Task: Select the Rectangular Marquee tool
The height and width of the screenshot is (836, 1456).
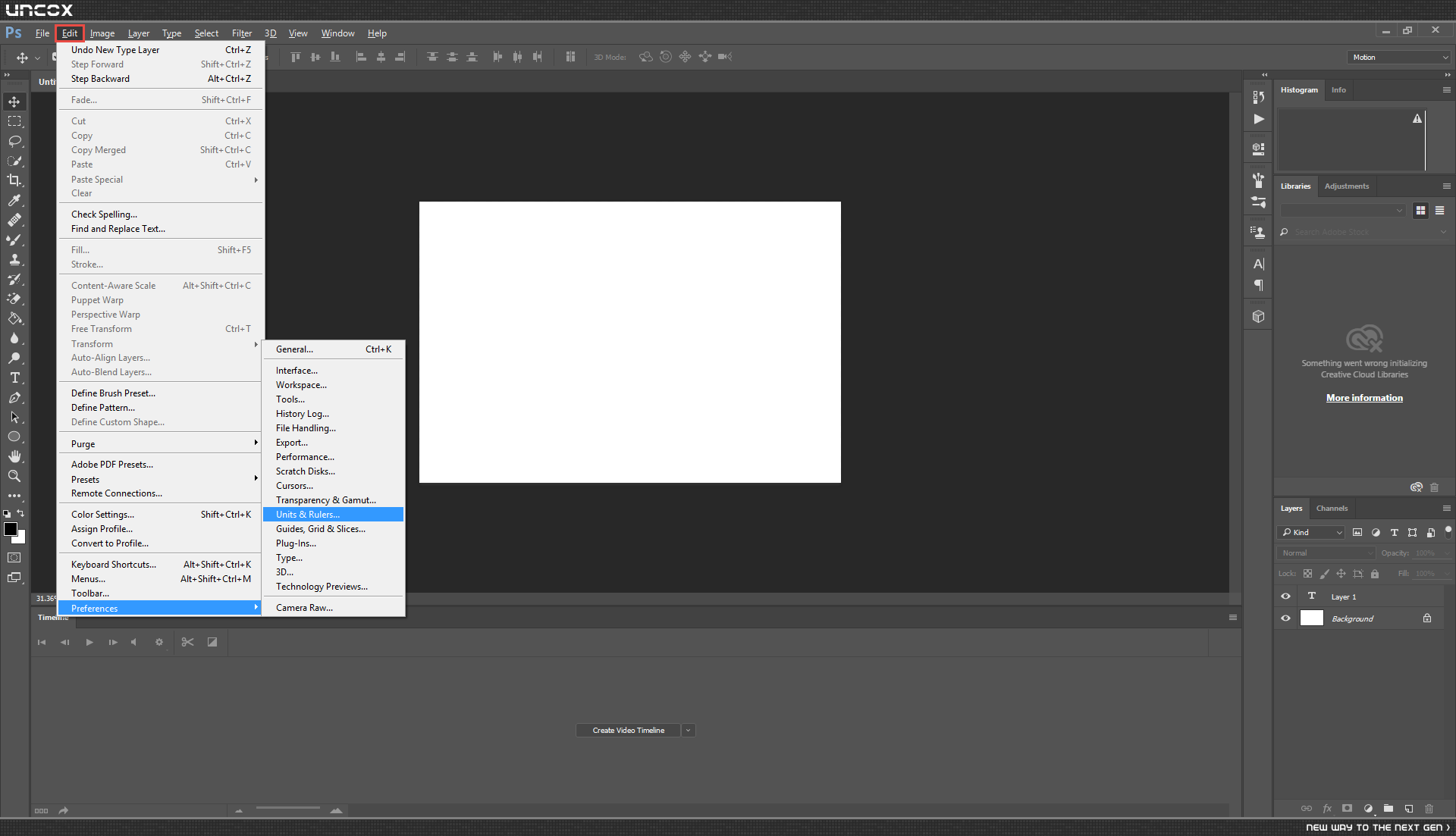Action: tap(14, 121)
